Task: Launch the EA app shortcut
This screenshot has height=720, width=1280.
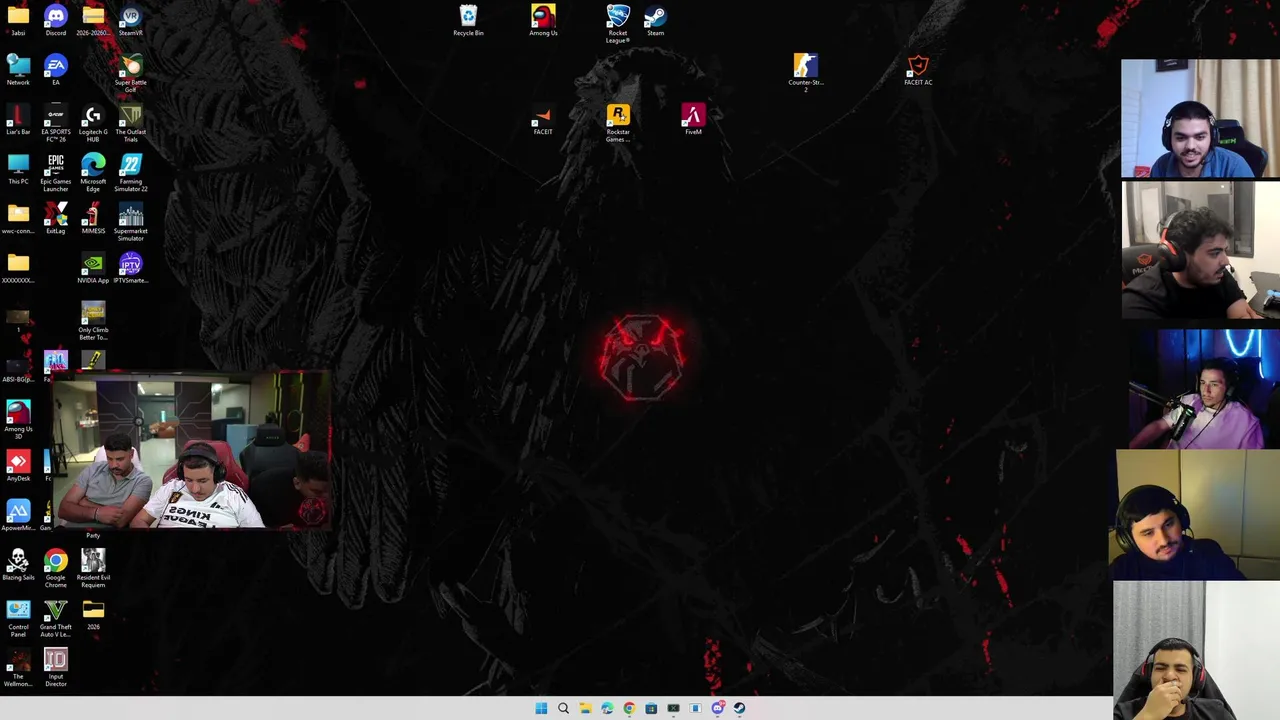Action: click(x=56, y=70)
